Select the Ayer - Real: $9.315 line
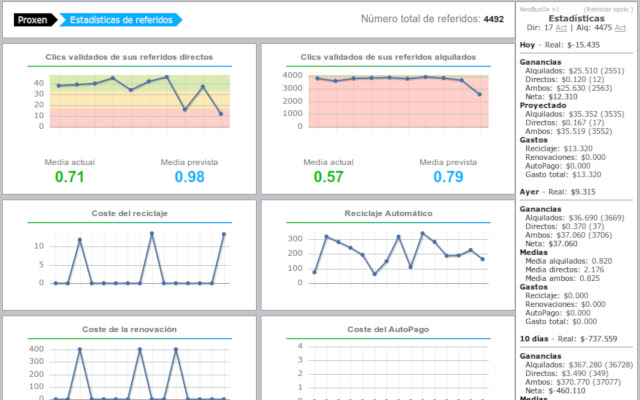 click(557, 192)
